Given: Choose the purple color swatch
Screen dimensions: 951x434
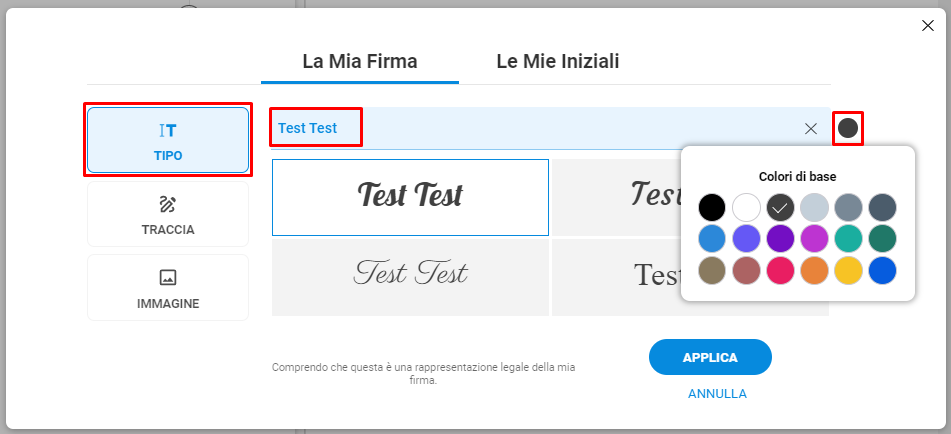Looking at the screenshot, I should pos(780,239).
